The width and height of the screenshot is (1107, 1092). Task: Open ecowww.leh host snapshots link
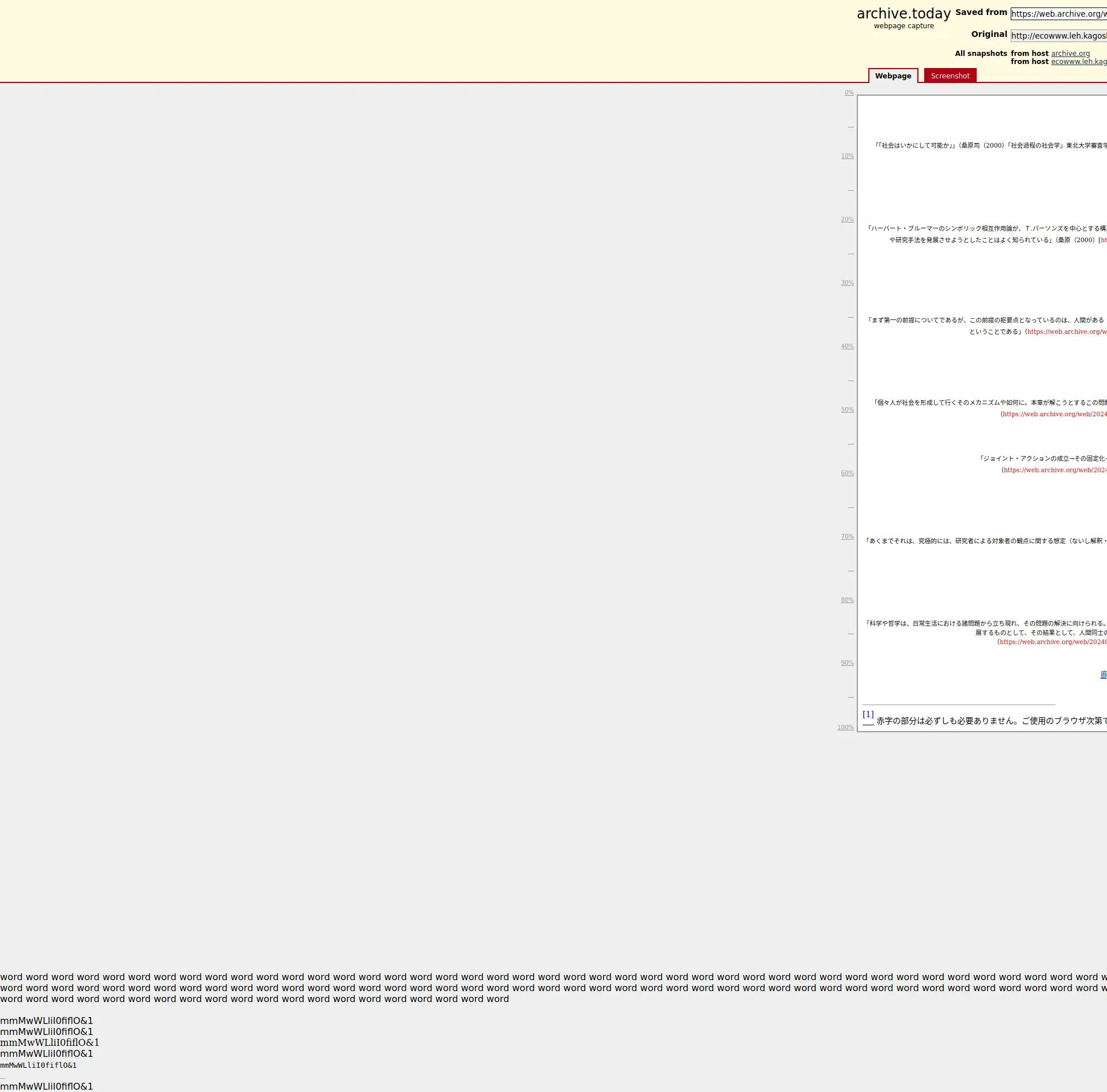point(1078,62)
